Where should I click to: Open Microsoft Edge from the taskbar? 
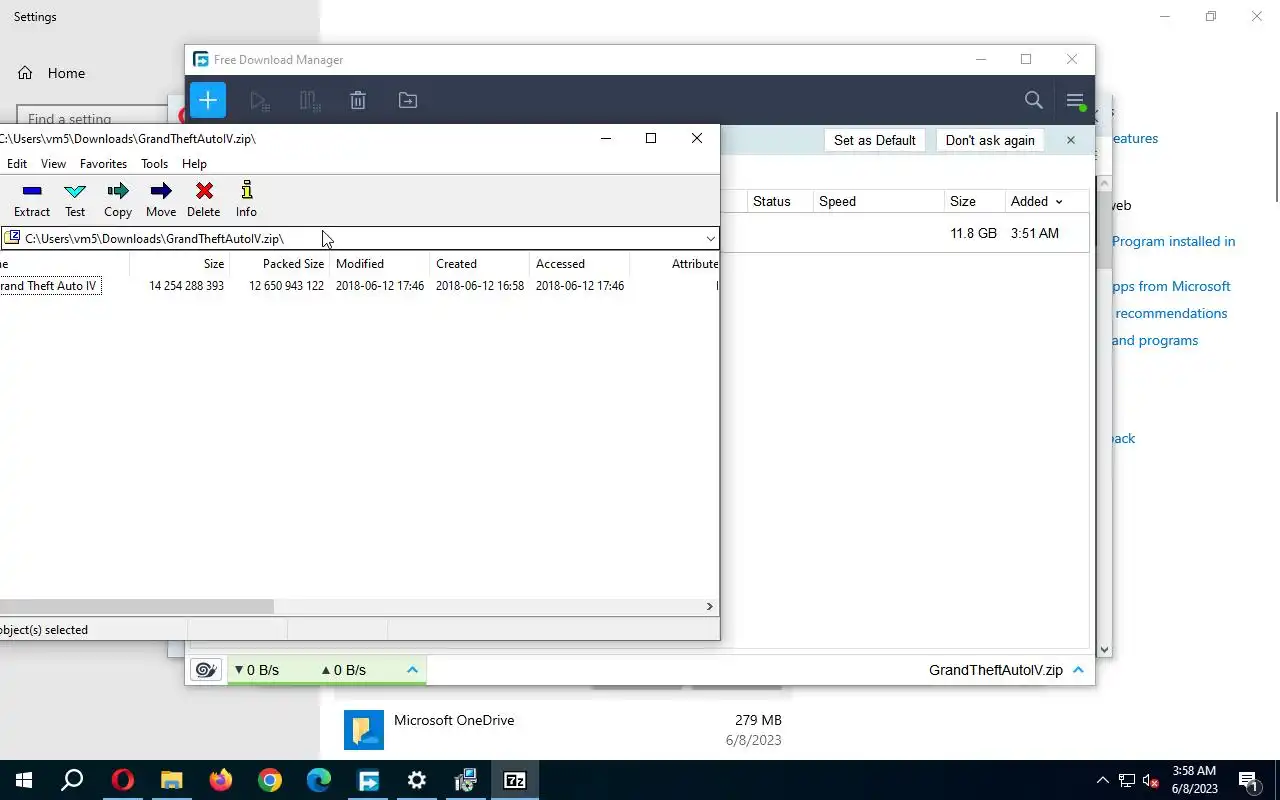click(x=319, y=780)
